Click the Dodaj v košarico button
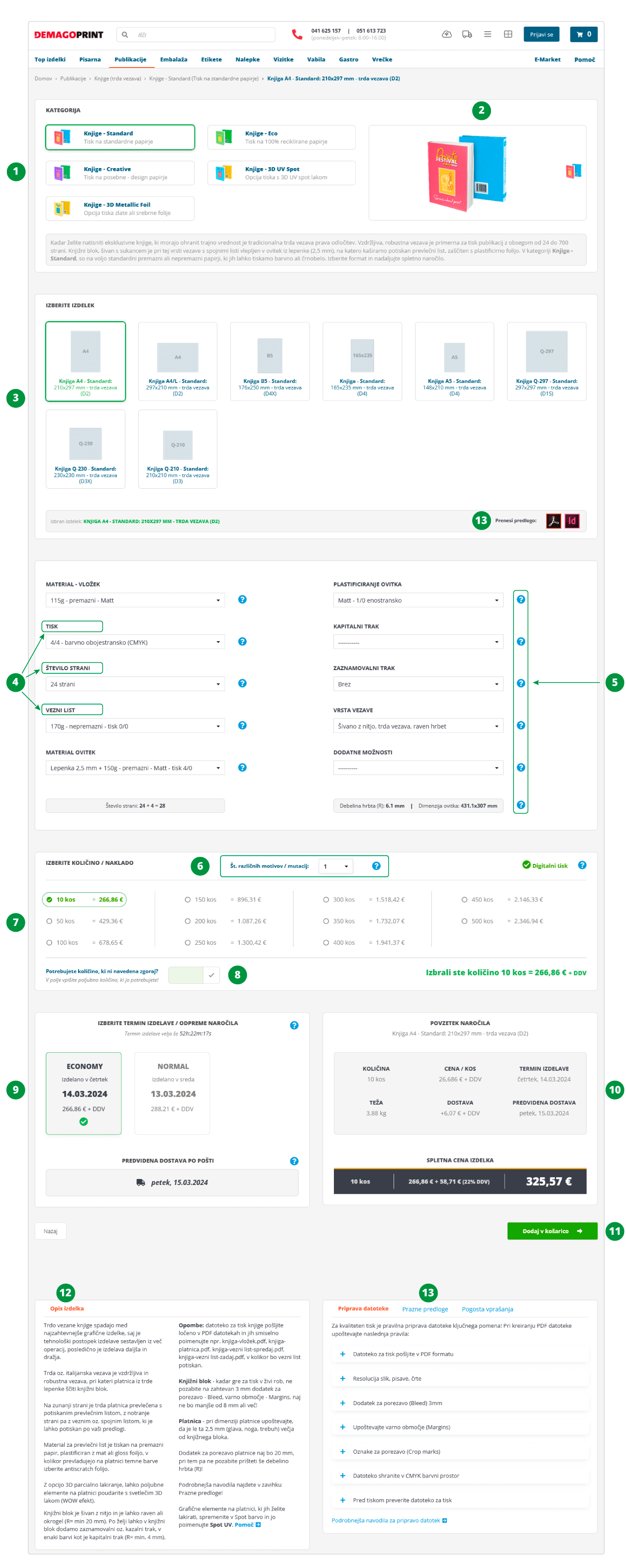 (552, 1231)
